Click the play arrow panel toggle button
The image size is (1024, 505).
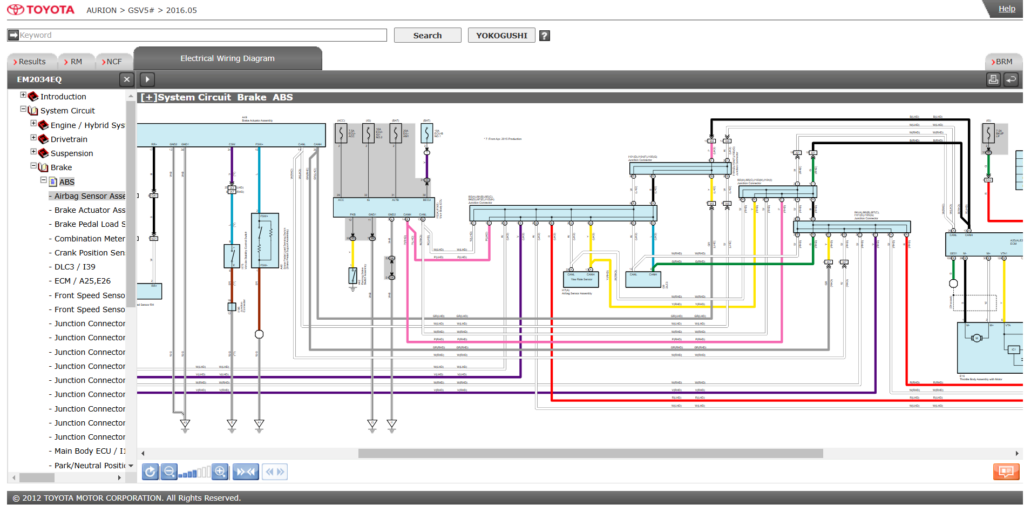147,80
